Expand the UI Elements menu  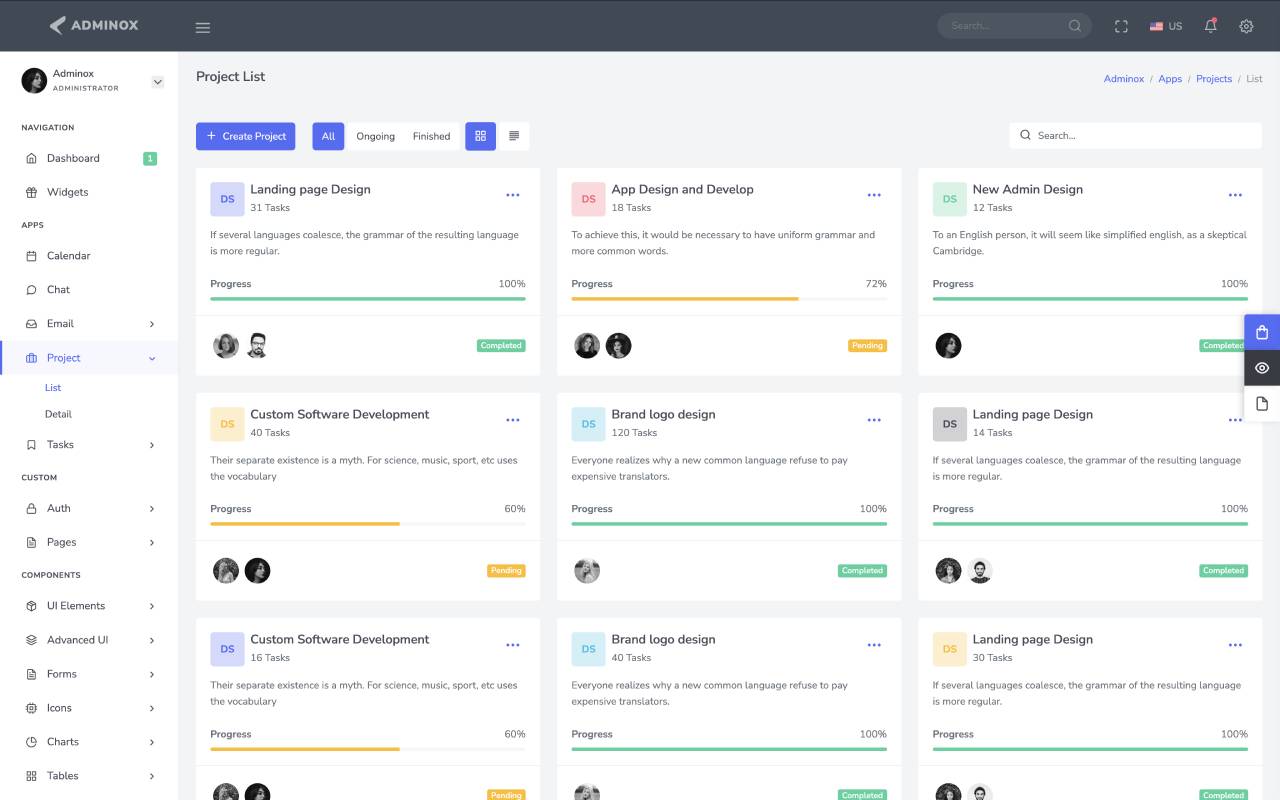[x=89, y=606]
